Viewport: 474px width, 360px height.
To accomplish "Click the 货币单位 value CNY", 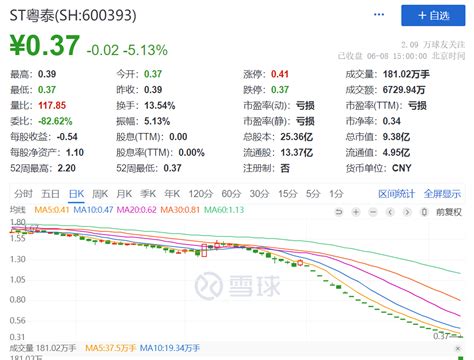I will coord(401,168).
